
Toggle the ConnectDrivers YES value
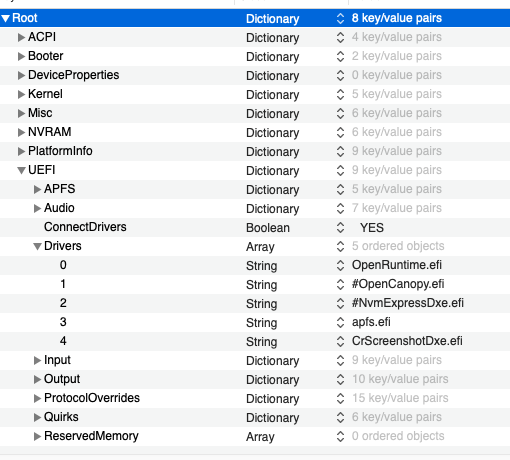[x=372, y=228]
